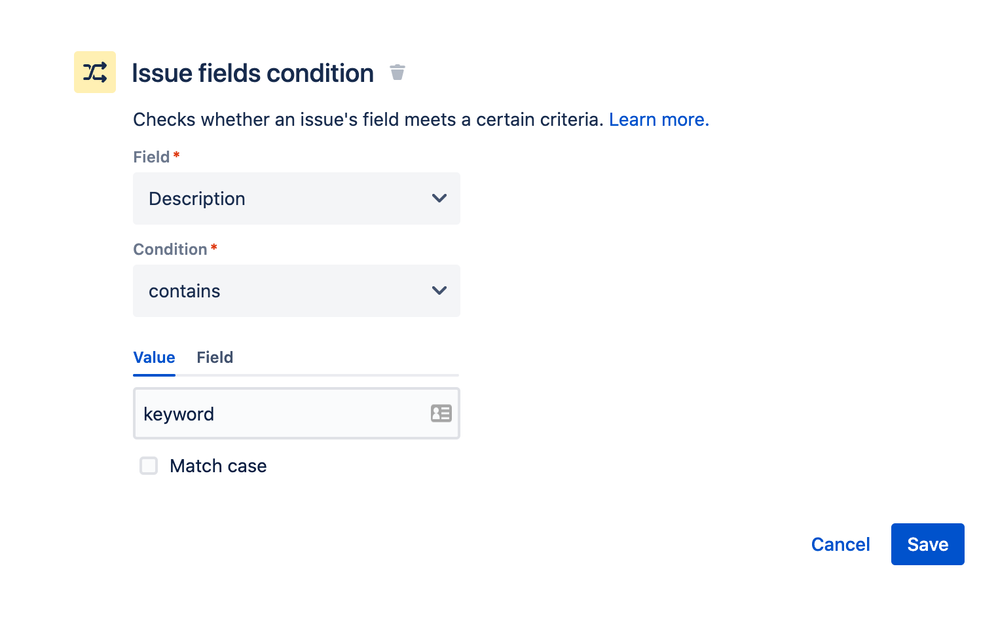Cancel the condition changes
This screenshot has width=998, height=617.
tap(840, 544)
